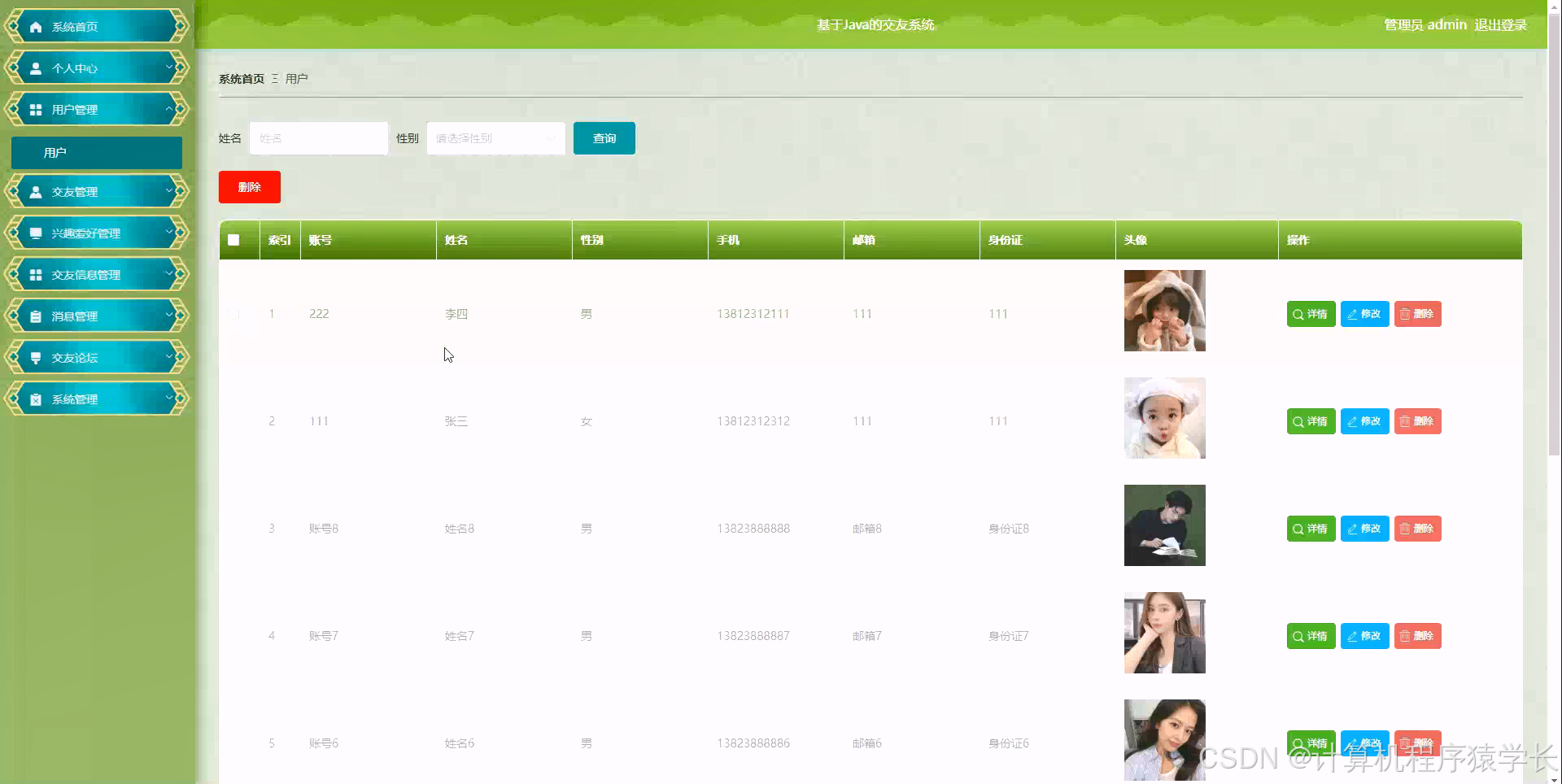
Task: Click the 身份证 column header
Action: pos(1048,240)
